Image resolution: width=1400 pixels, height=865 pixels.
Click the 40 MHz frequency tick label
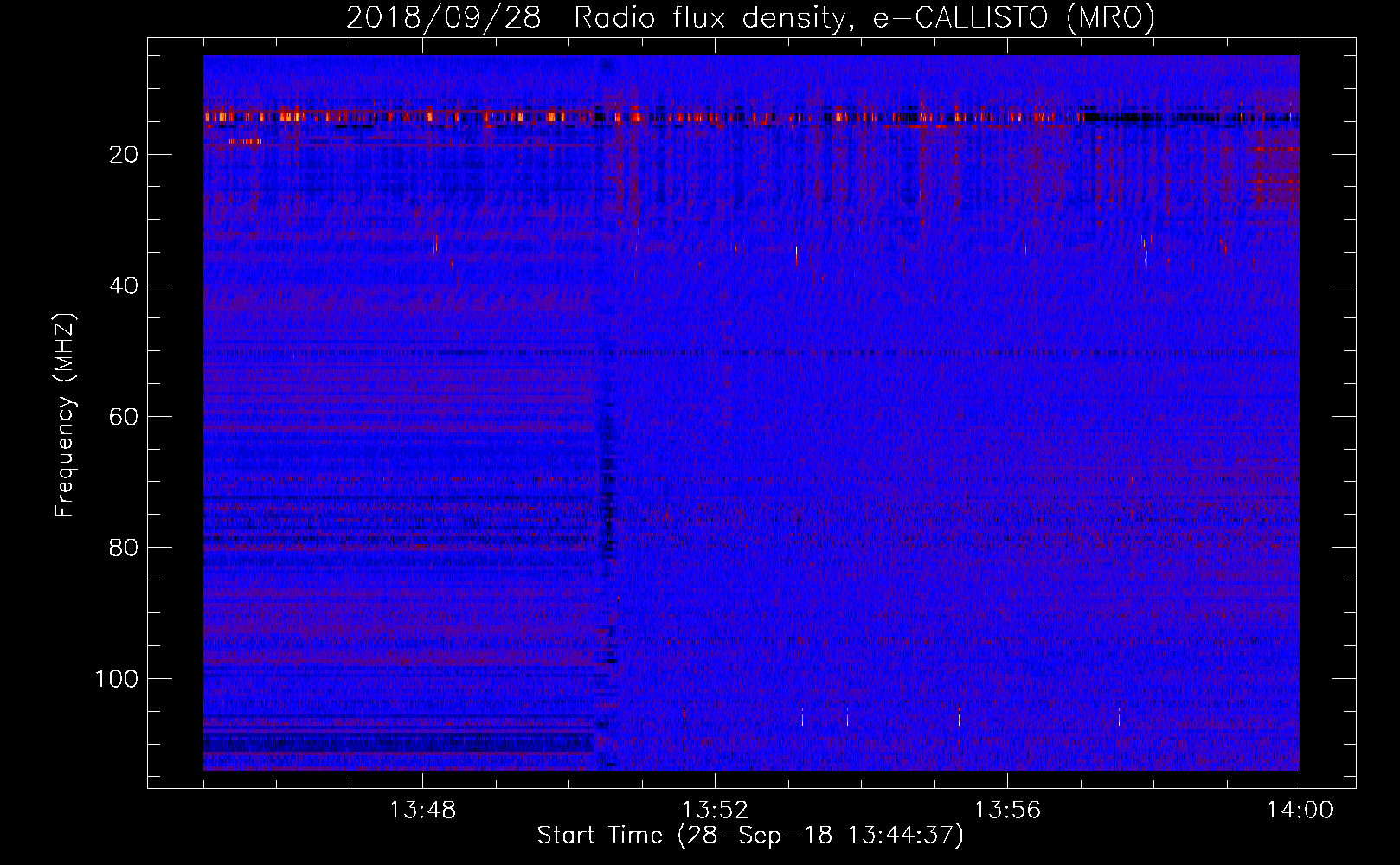[x=124, y=285]
